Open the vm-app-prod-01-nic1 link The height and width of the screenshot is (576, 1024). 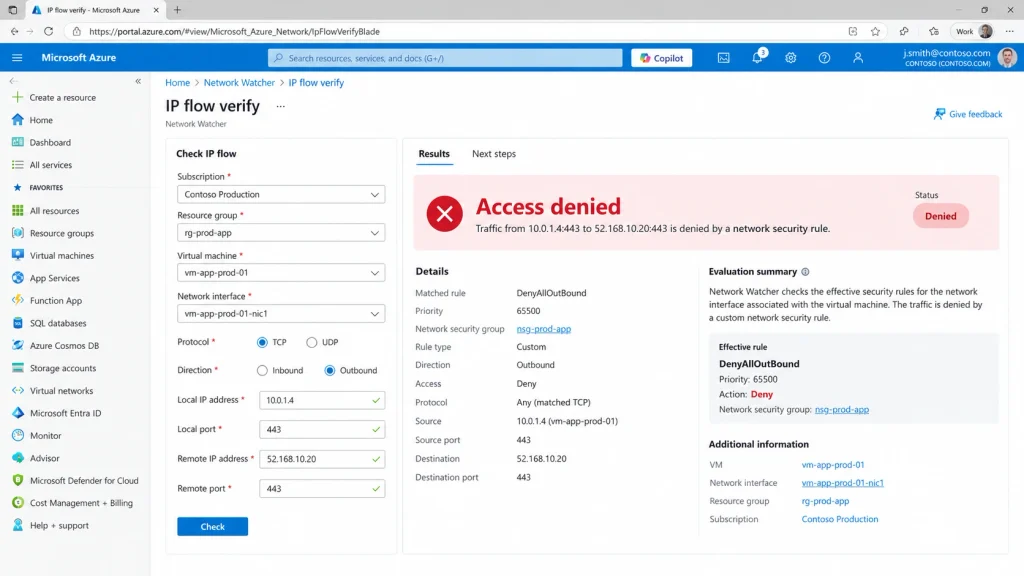[x=842, y=483]
